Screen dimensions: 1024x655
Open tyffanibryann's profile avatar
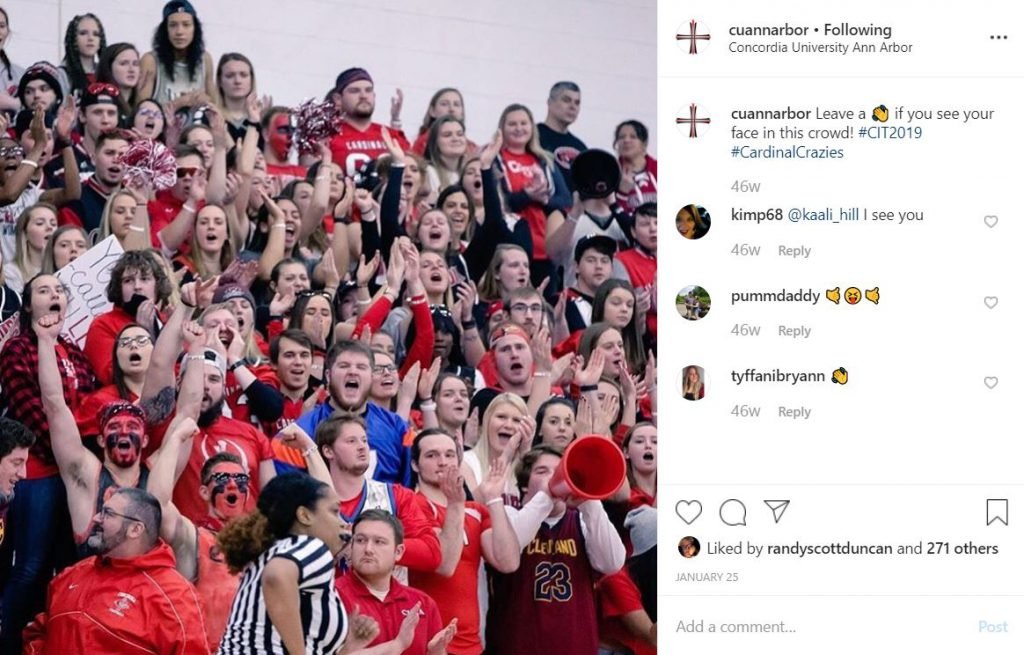pyautogui.click(x=693, y=383)
